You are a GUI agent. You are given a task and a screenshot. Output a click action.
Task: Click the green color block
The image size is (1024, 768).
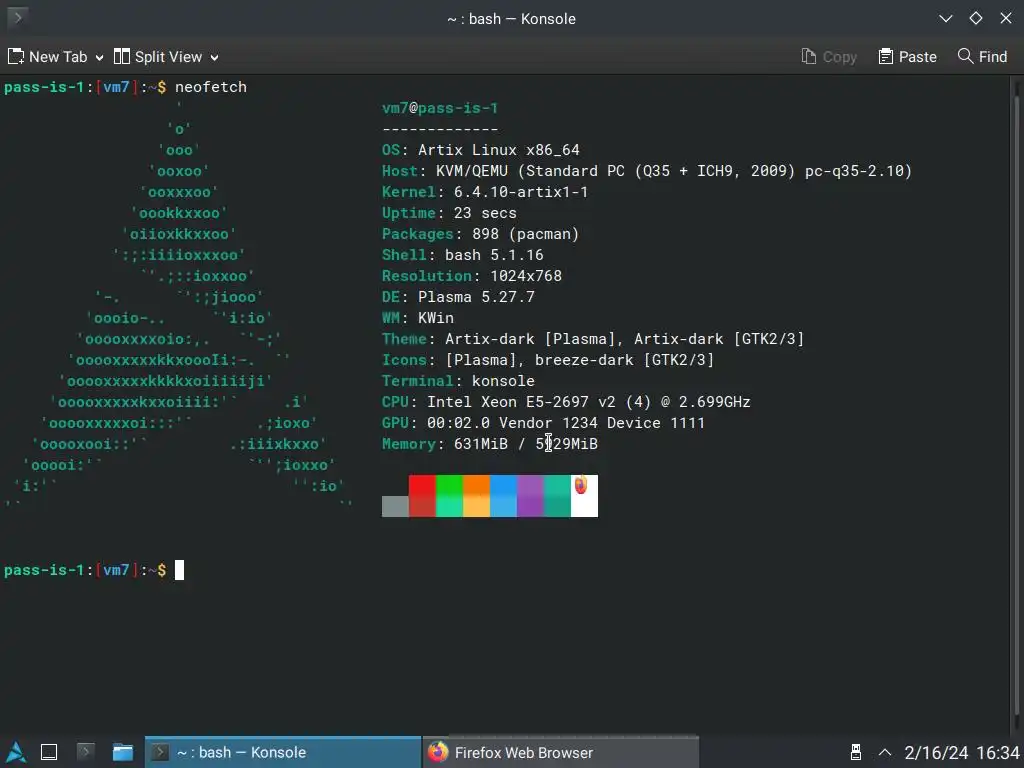click(x=449, y=496)
